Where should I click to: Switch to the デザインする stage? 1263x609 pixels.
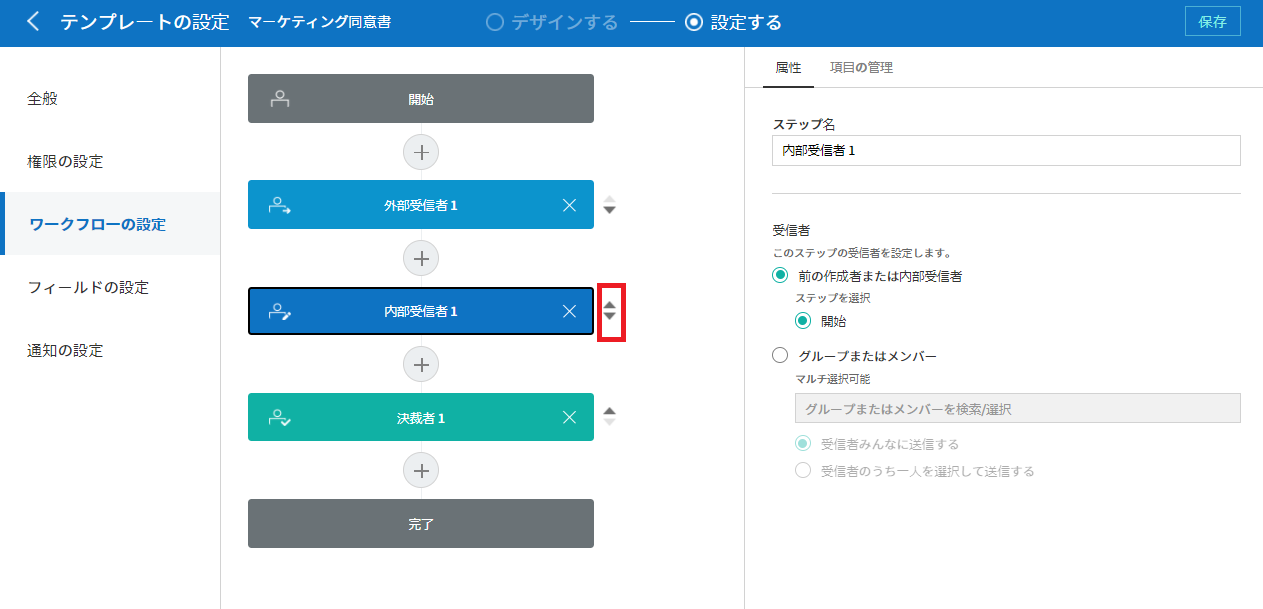click(x=552, y=22)
